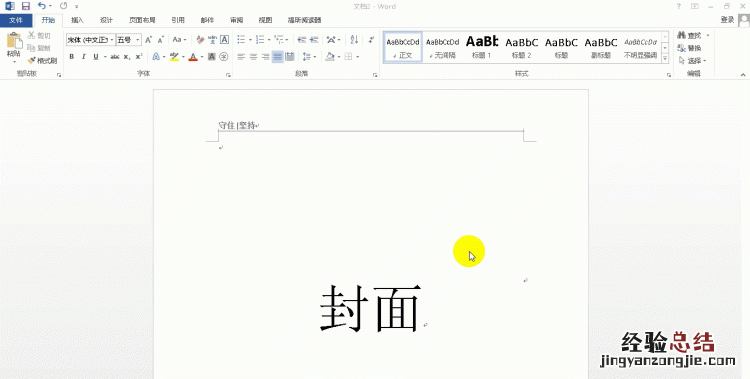Image resolution: width=750 pixels, height=379 pixels.
Task: Click the Find (查找) binoculars button
Action: (690, 35)
